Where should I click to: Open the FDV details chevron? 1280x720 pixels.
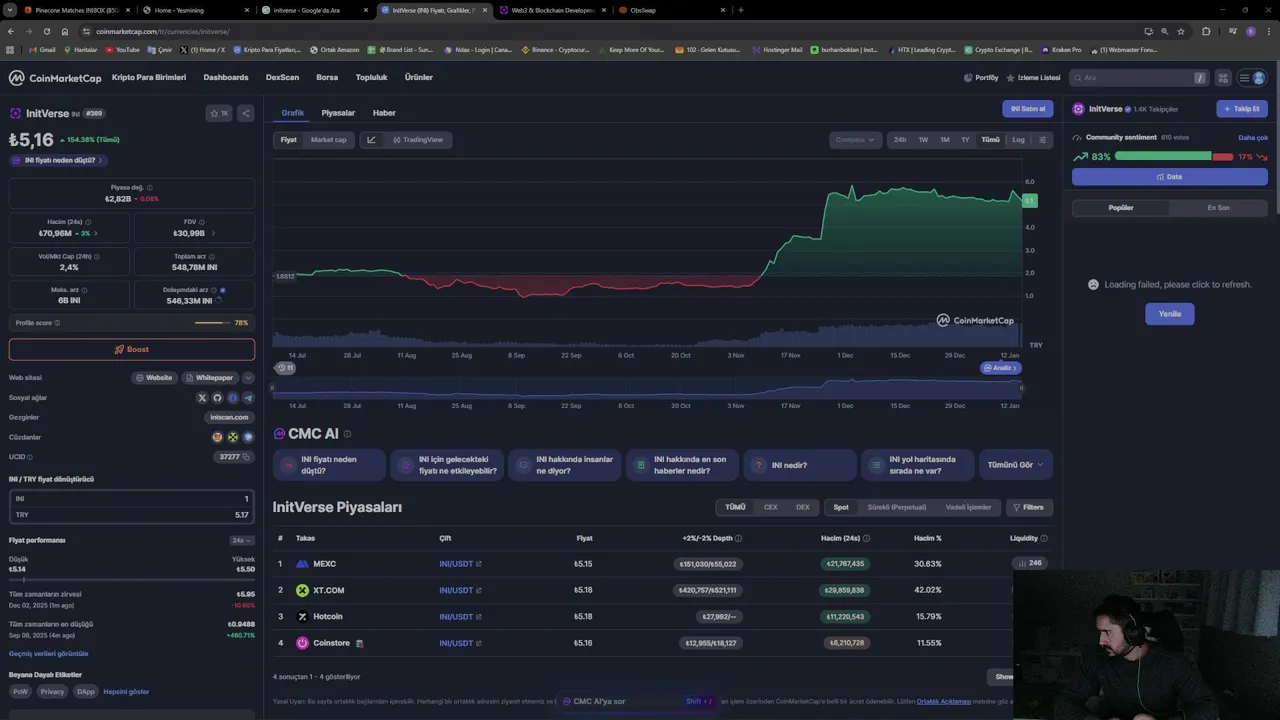213,233
